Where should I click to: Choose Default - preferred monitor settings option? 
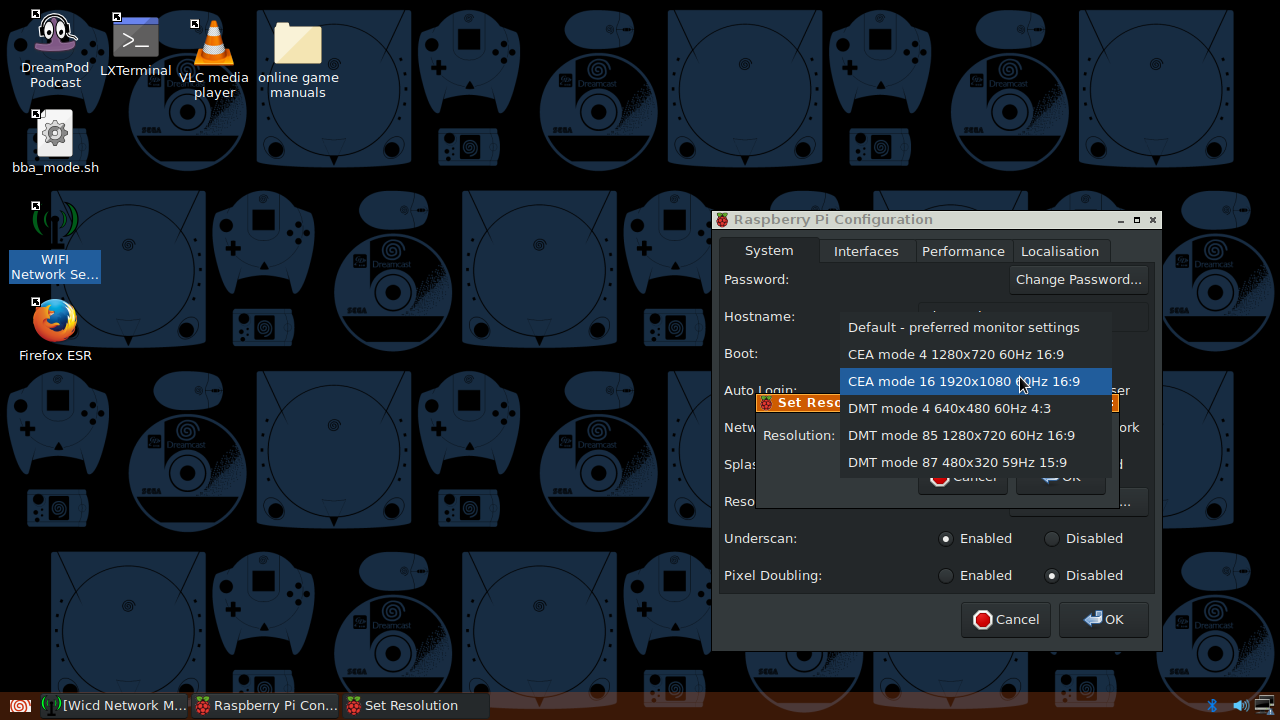976,327
